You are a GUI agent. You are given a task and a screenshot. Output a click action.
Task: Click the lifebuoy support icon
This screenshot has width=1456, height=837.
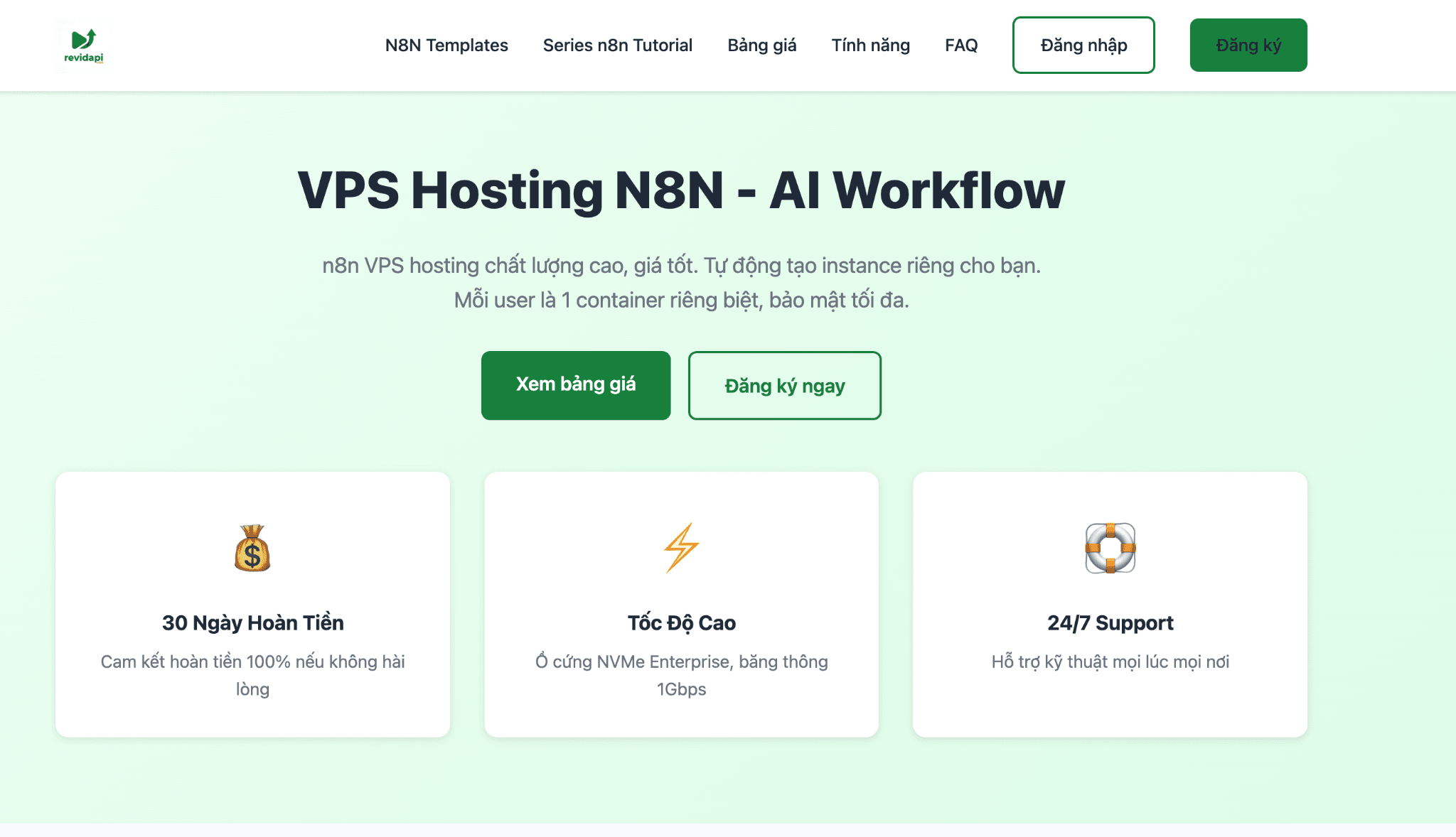[1110, 548]
